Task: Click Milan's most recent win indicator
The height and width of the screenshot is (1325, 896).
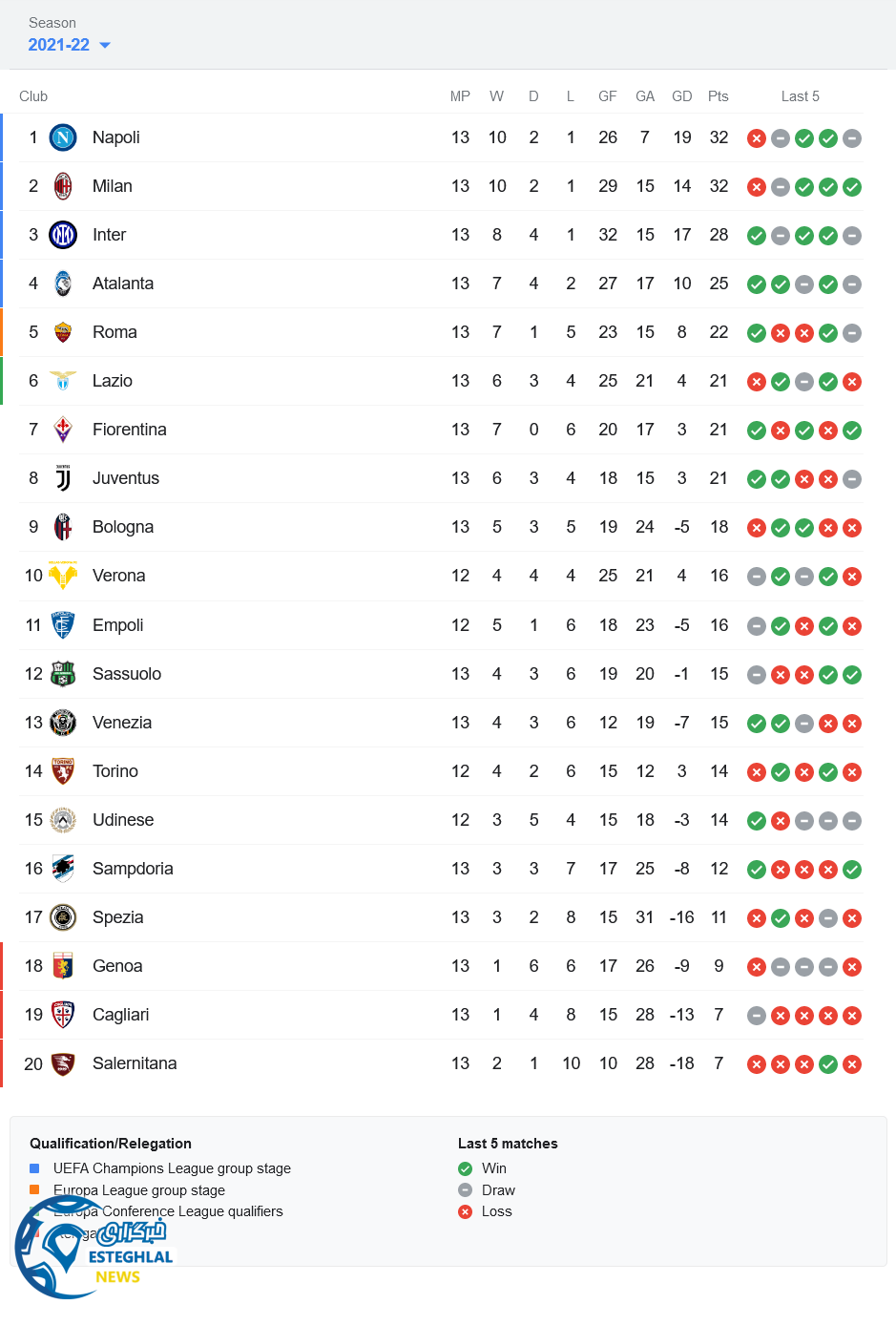Action: 852,187
